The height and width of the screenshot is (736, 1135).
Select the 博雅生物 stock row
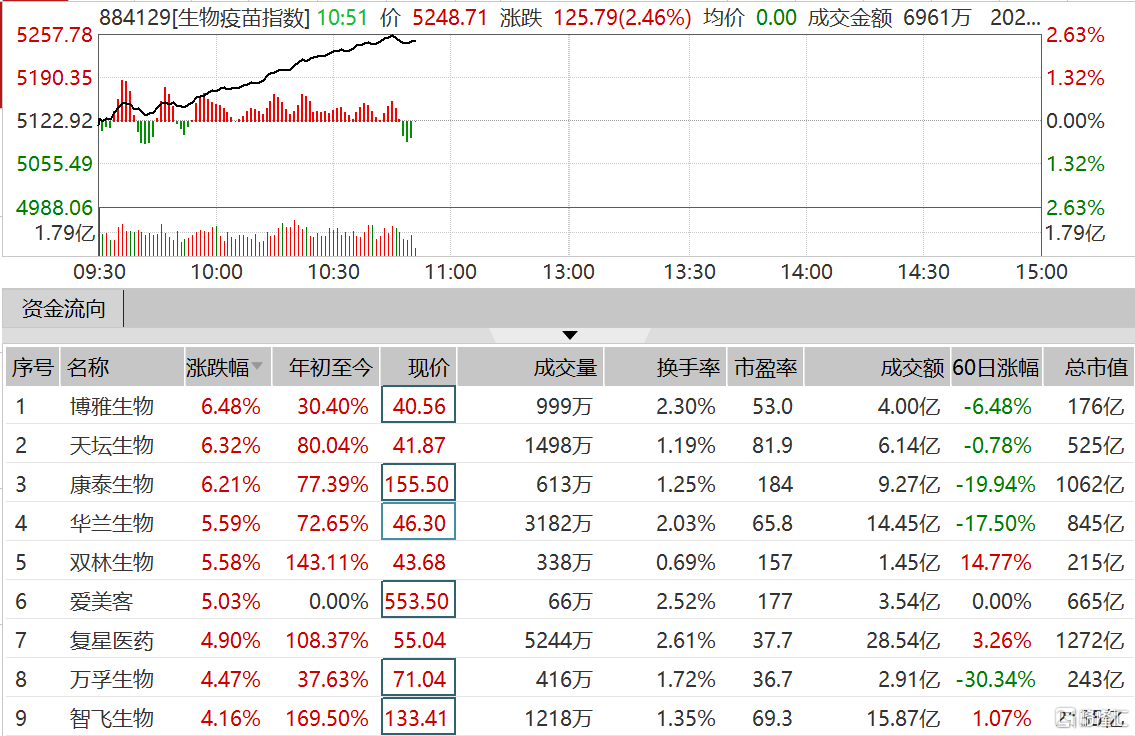(x=570, y=406)
